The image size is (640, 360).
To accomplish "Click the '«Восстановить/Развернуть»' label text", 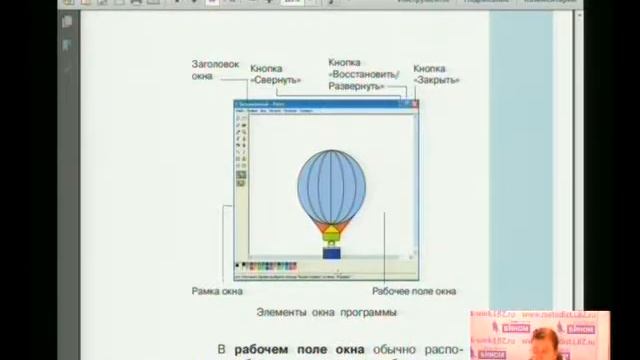I will [x=364, y=80].
